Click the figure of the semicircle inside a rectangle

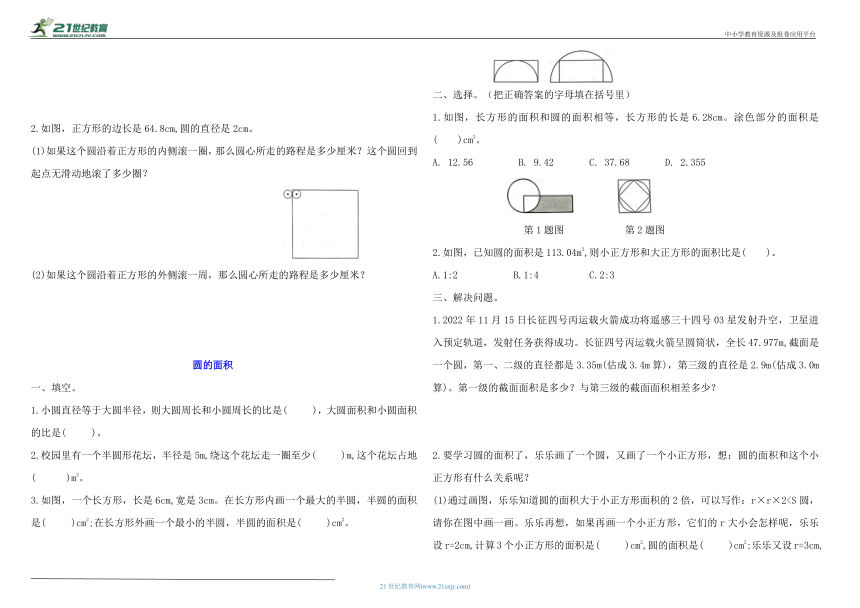tap(516, 71)
